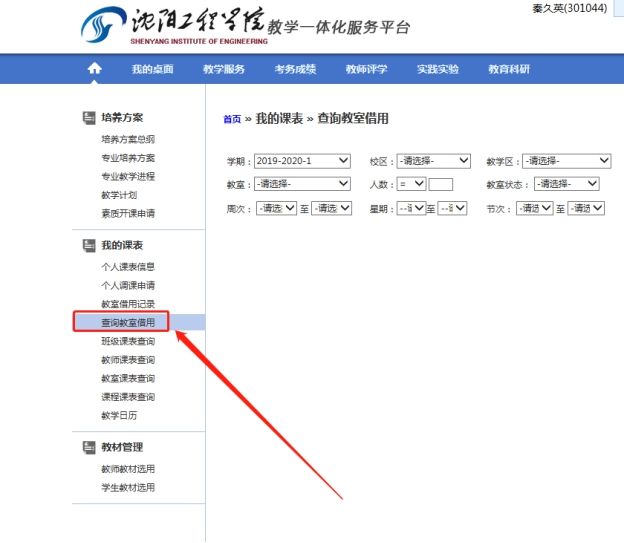
Task: Select the 人数 comparison operator dropdown
Action: click(x=411, y=184)
